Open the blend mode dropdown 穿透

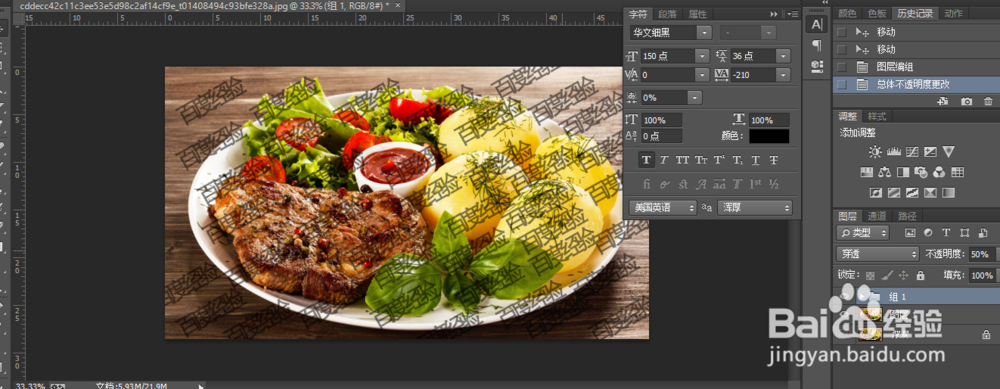[878, 254]
